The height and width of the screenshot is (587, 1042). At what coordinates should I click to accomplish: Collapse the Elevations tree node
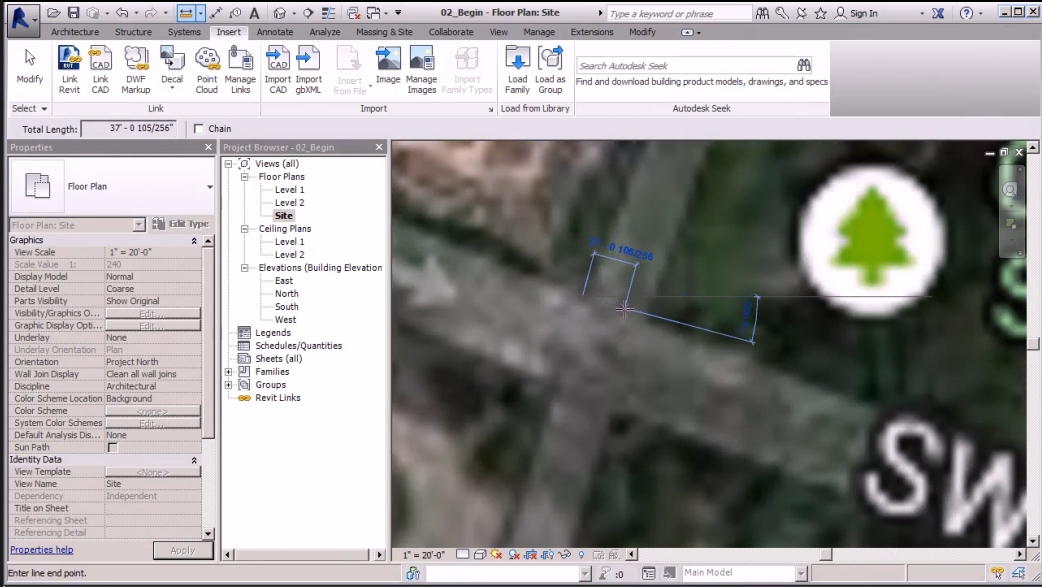pyautogui.click(x=245, y=268)
